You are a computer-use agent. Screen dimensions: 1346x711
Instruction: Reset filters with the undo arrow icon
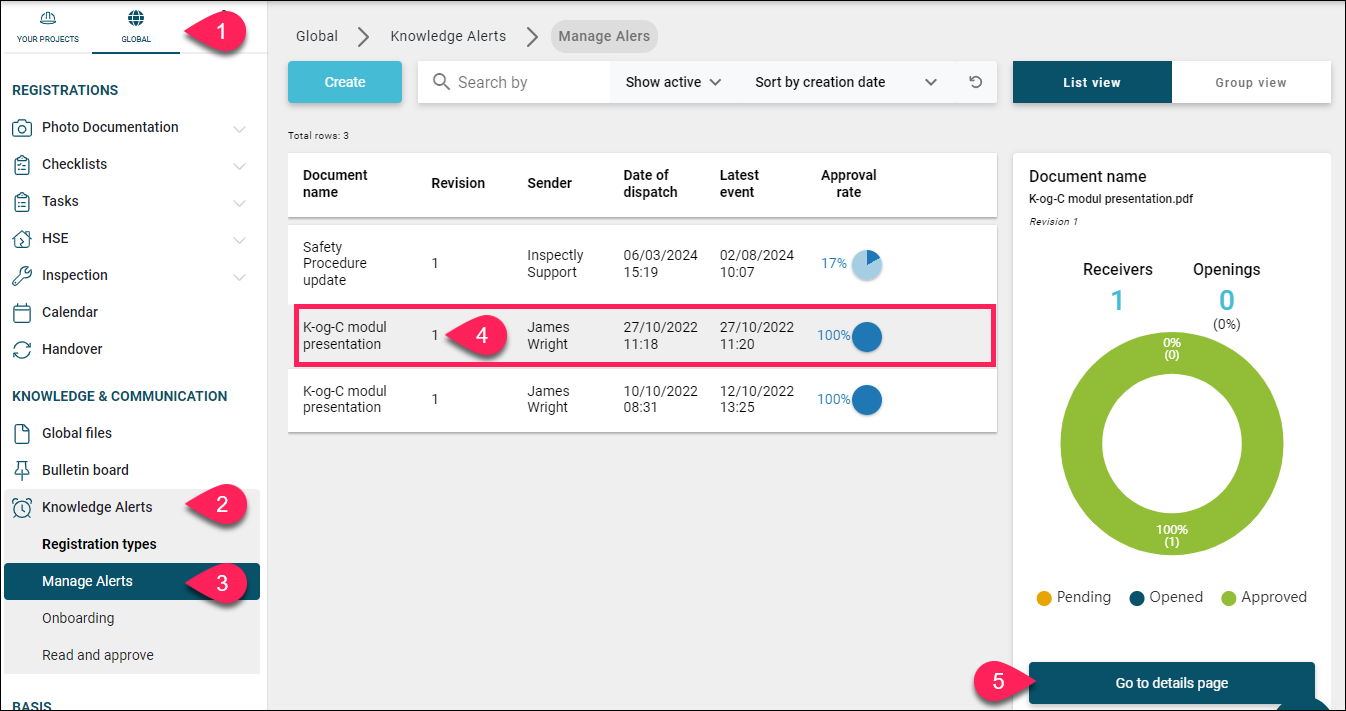point(976,82)
